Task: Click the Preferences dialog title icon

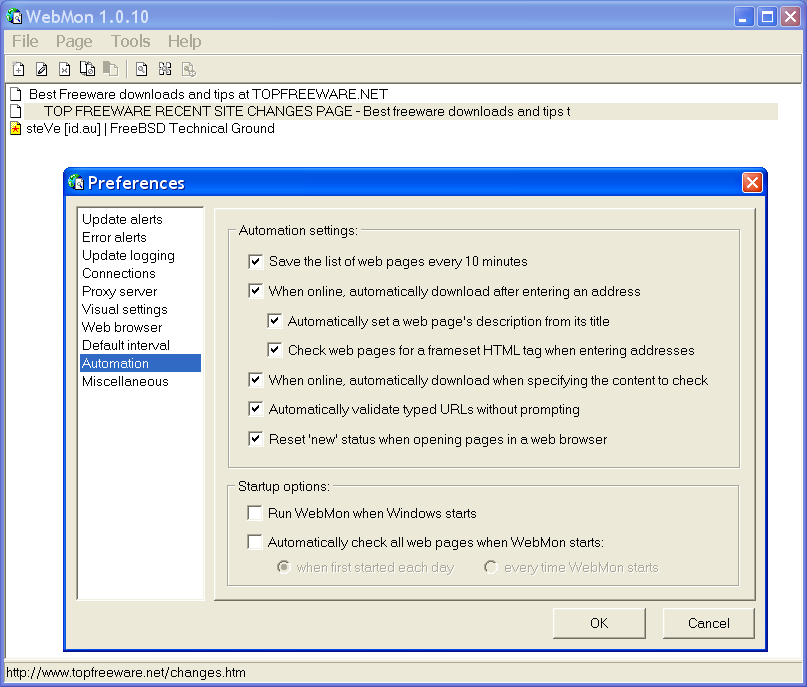Action: [76, 182]
